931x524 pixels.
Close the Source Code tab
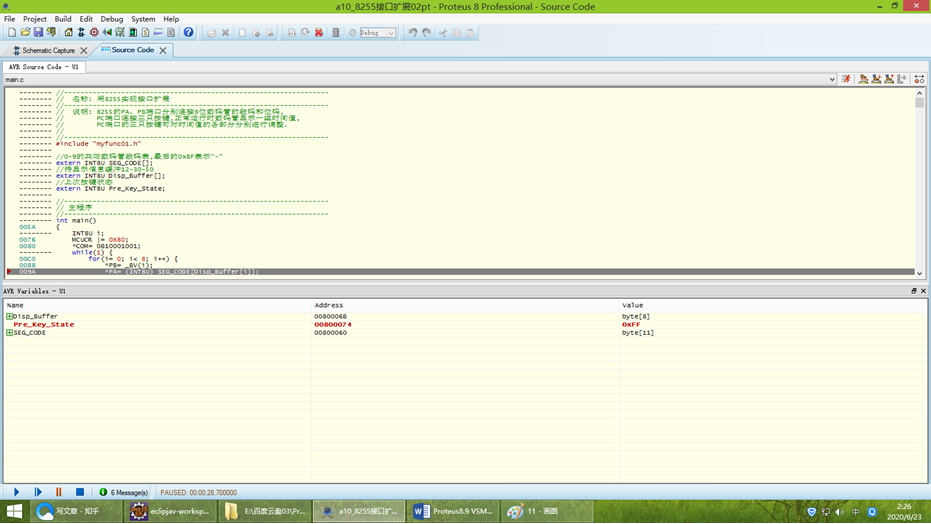163,50
